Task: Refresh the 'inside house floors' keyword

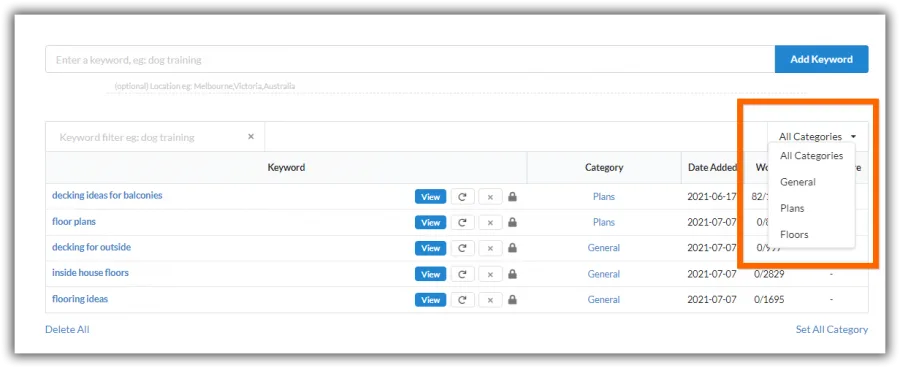Action: [462, 274]
